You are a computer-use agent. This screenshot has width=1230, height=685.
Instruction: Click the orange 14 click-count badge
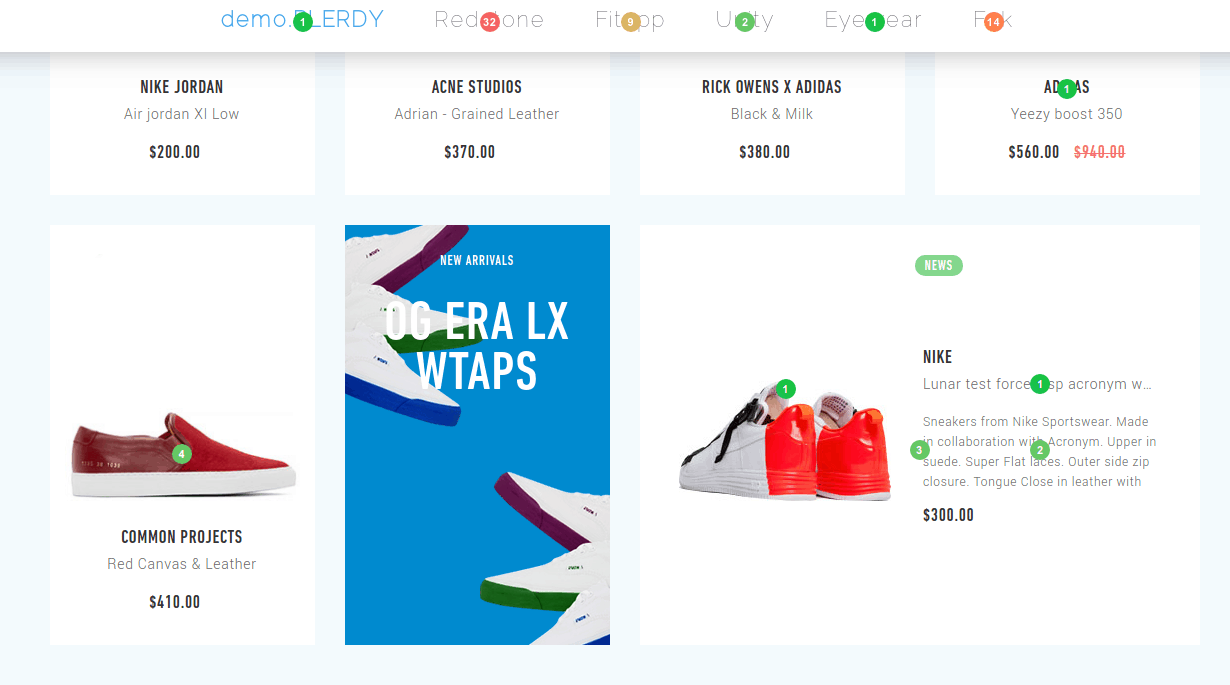(x=993, y=22)
